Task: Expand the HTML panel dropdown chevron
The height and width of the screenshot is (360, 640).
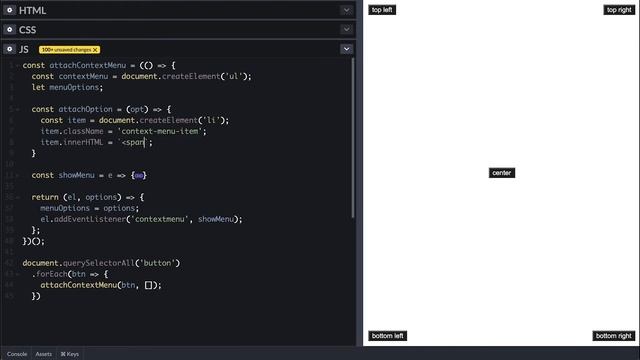Action: point(346,10)
